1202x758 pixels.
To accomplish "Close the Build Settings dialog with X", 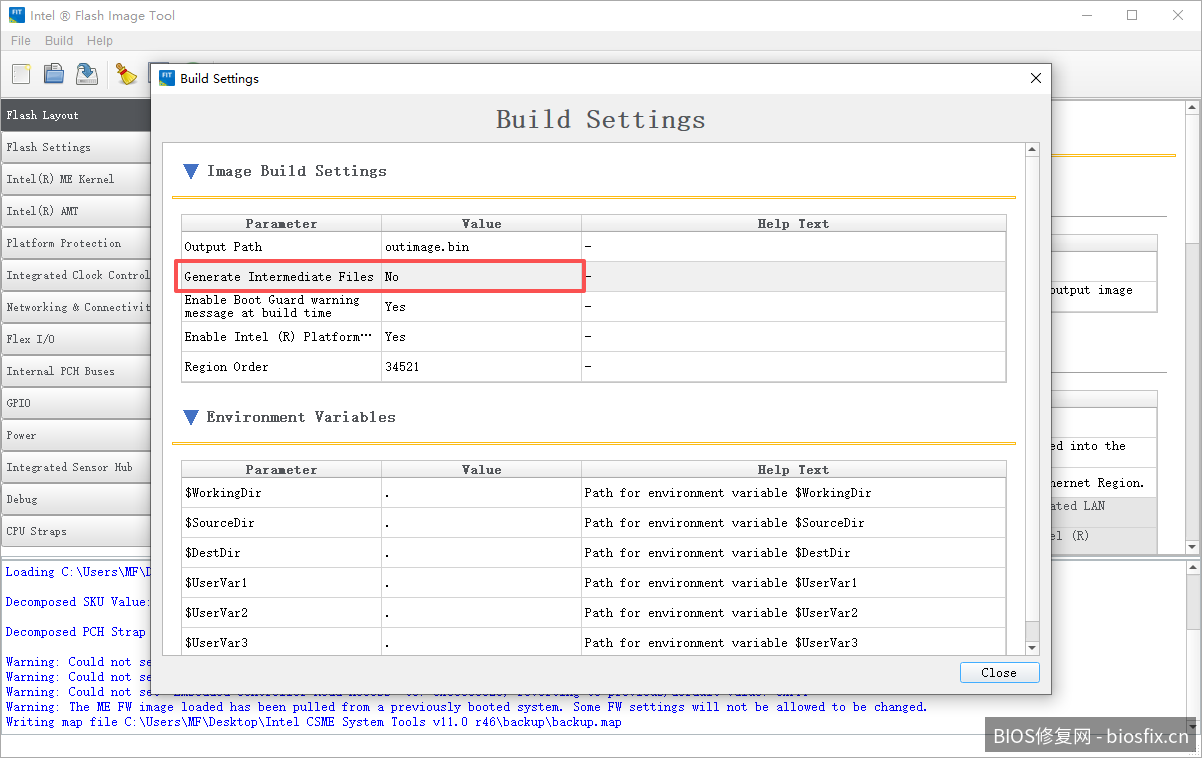I will (x=1036, y=78).
